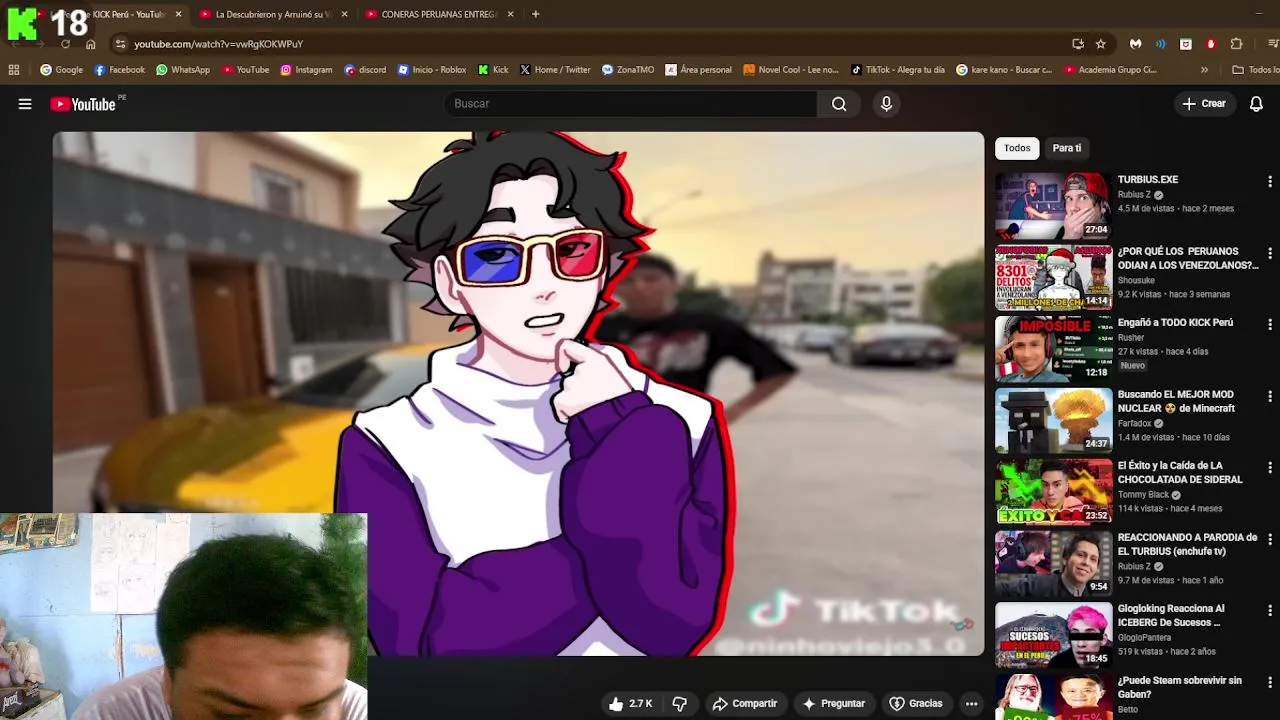Viewport: 1280px width, 720px height.
Task: Open the Todos los bookmarks folder
Action: (x=1255, y=70)
